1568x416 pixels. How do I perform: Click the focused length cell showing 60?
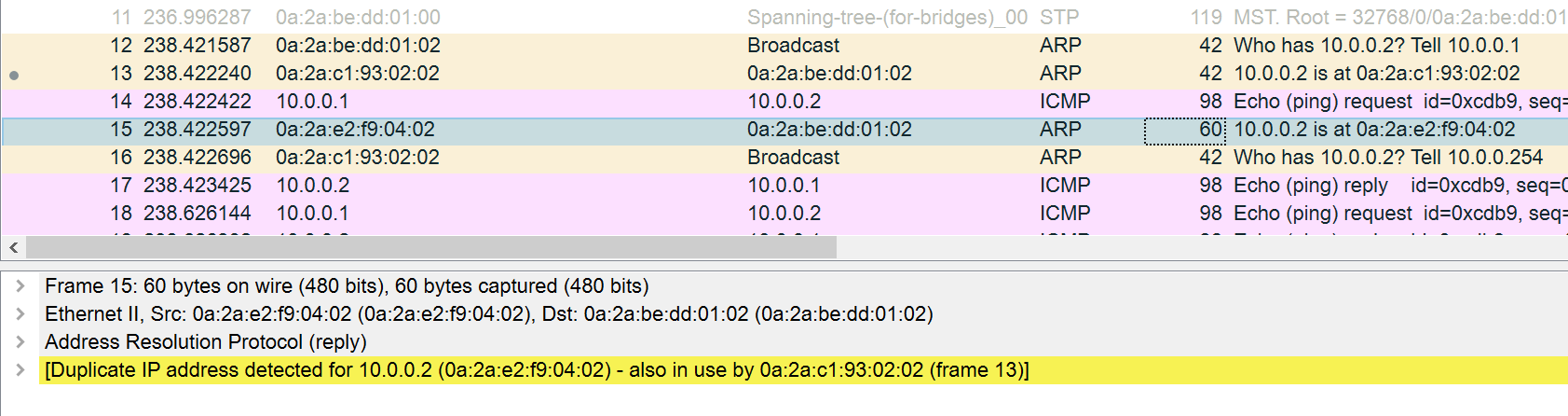click(1184, 130)
